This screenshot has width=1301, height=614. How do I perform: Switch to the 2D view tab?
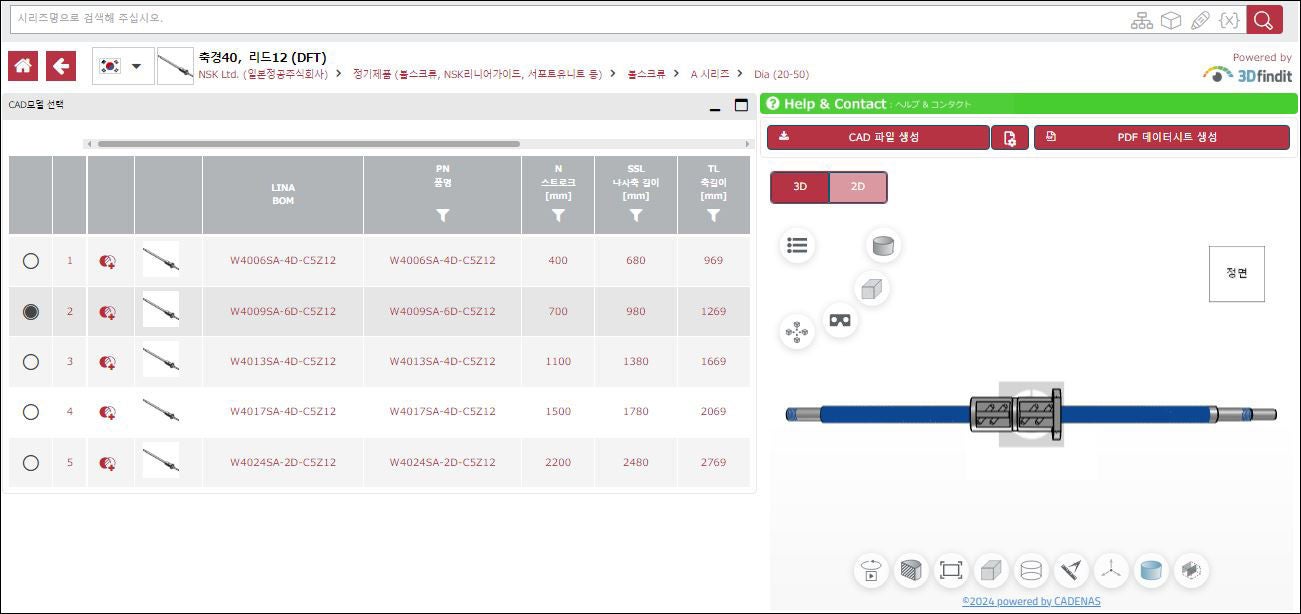coord(858,187)
